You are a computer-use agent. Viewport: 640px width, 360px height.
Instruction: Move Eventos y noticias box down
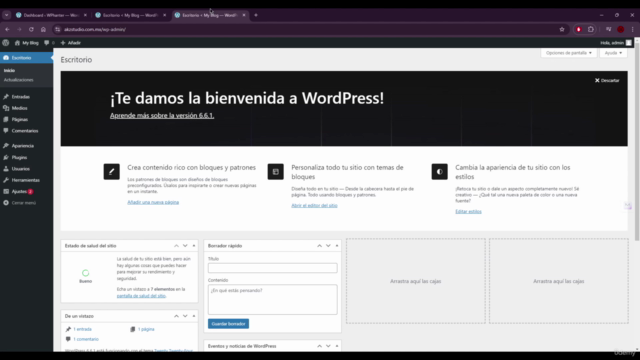(x=328, y=346)
